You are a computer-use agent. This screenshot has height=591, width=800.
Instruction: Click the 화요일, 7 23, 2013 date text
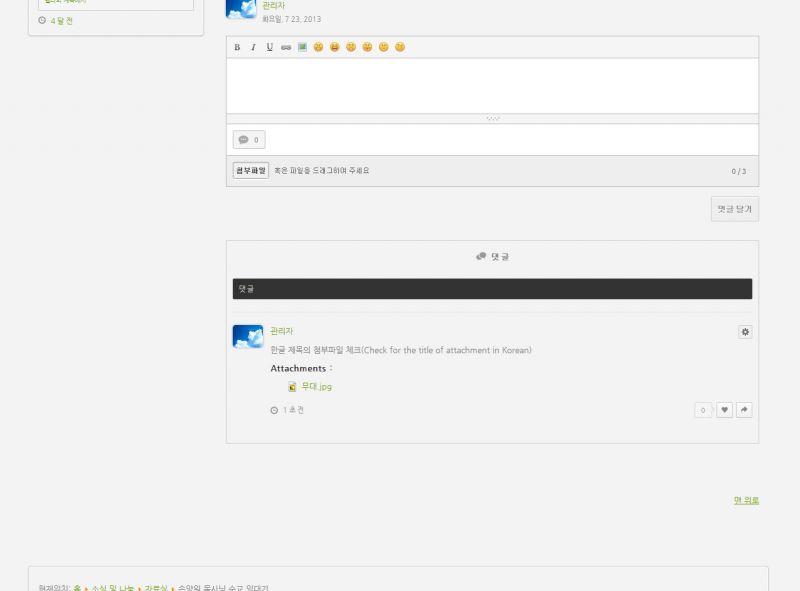[x=291, y=19]
